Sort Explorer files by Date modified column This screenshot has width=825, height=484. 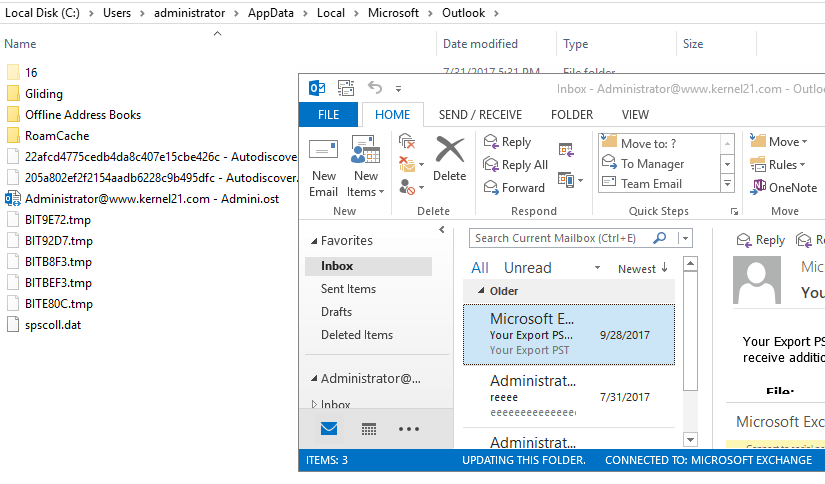pyautogui.click(x=480, y=44)
